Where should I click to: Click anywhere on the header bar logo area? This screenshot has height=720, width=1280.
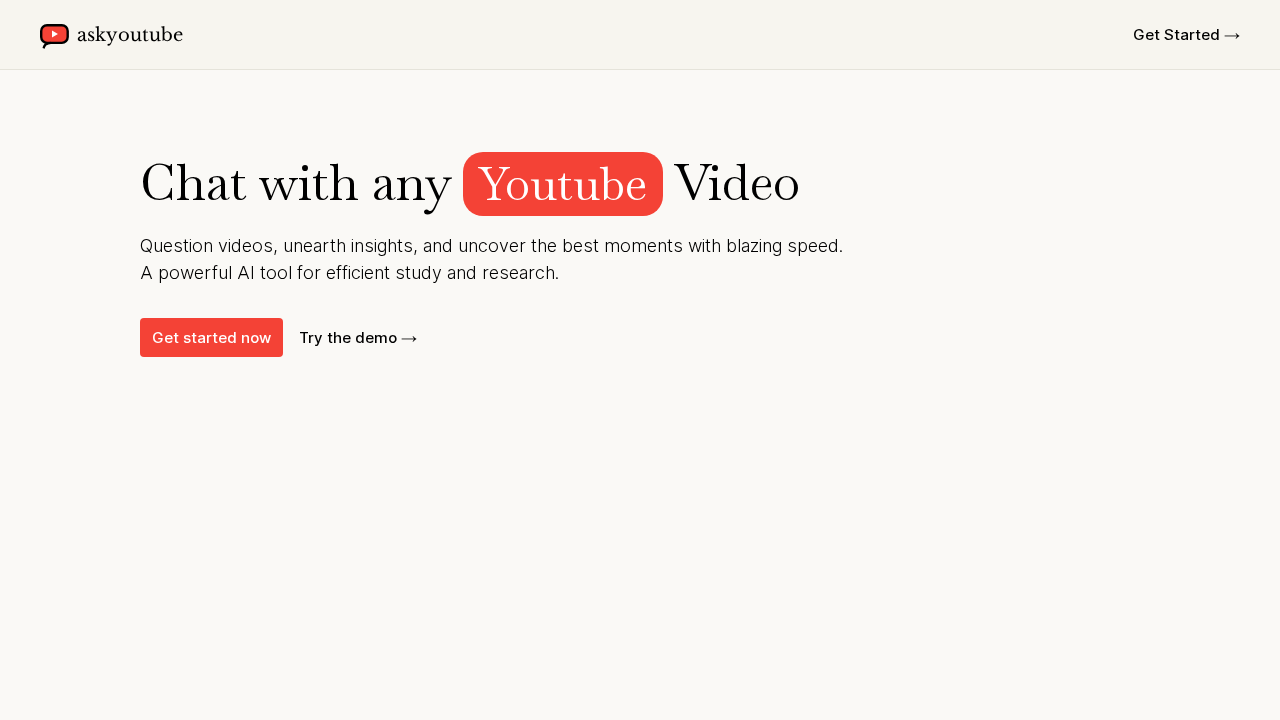[x=110, y=33]
